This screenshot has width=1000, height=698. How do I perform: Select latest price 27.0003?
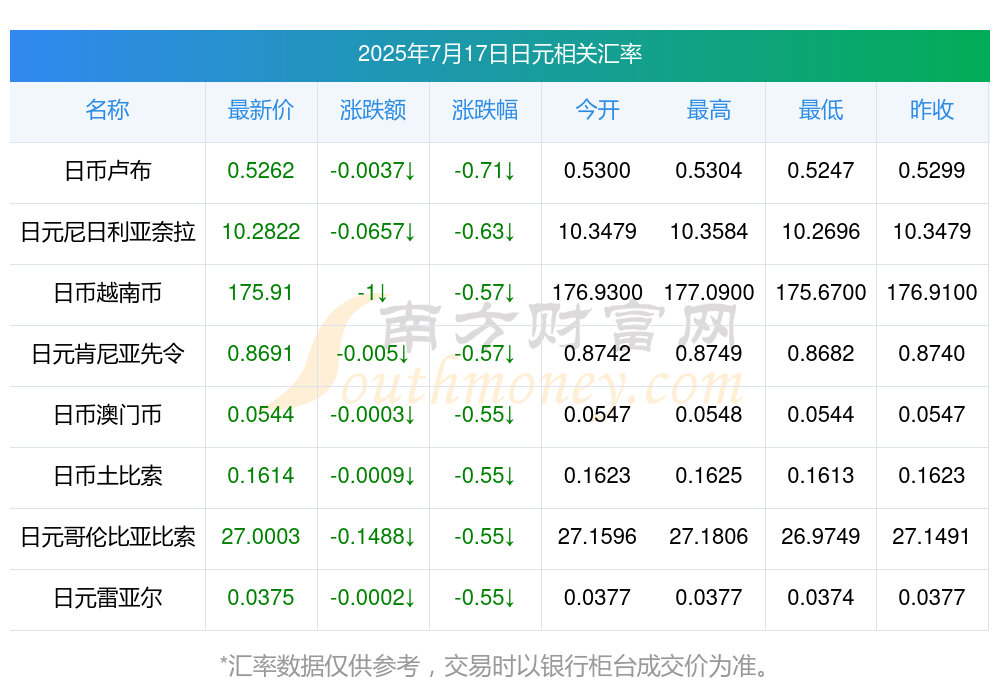261,537
